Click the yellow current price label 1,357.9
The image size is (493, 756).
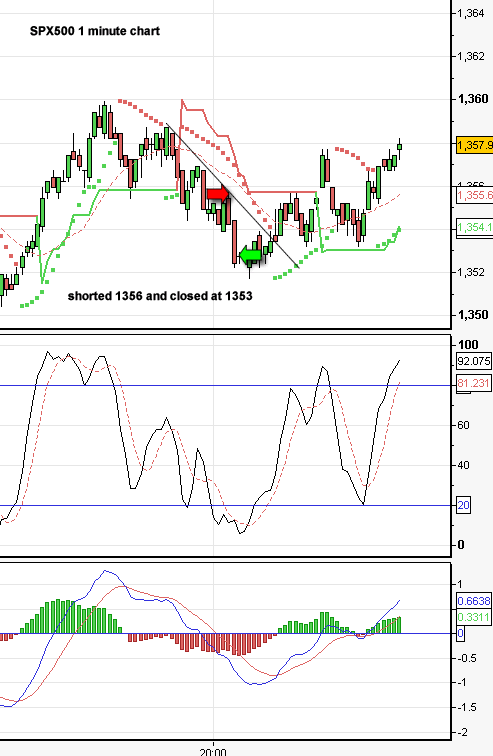click(474, 145)
